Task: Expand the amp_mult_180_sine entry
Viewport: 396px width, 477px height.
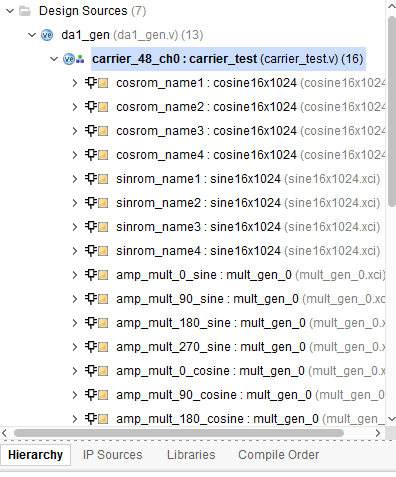Action: (75, 323)
